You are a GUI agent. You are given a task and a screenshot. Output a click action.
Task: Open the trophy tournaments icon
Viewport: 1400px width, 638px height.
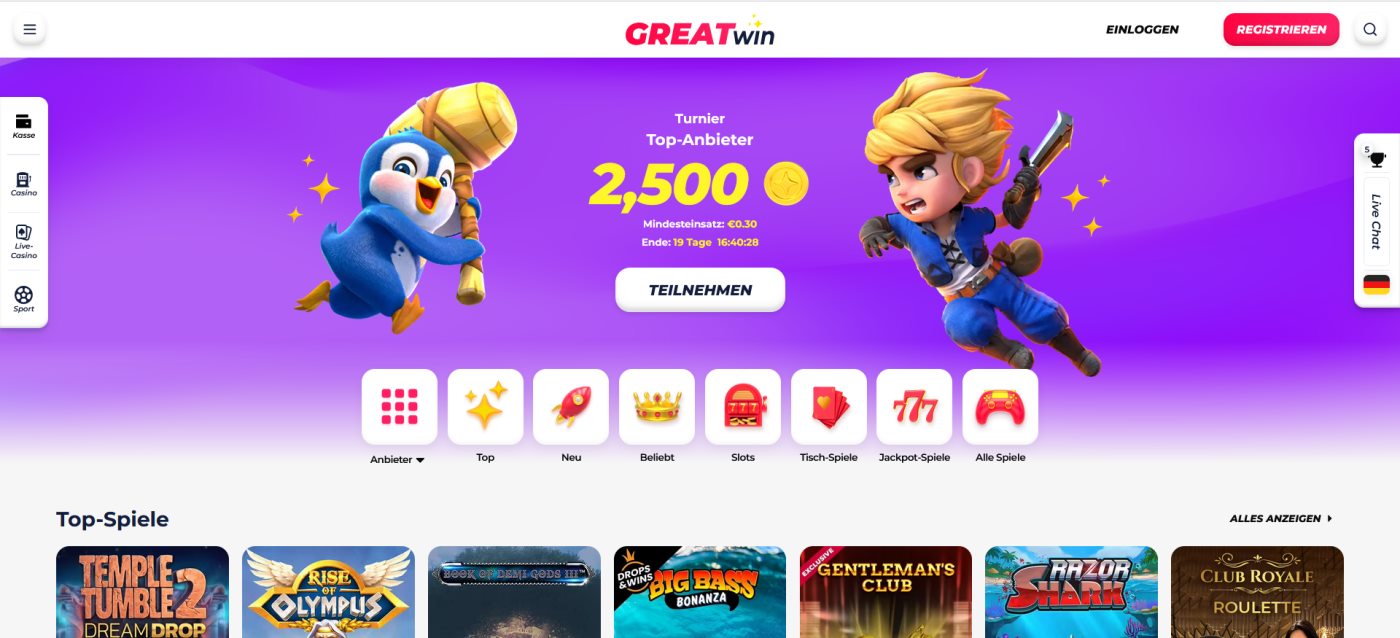(x=1376, y=158)
